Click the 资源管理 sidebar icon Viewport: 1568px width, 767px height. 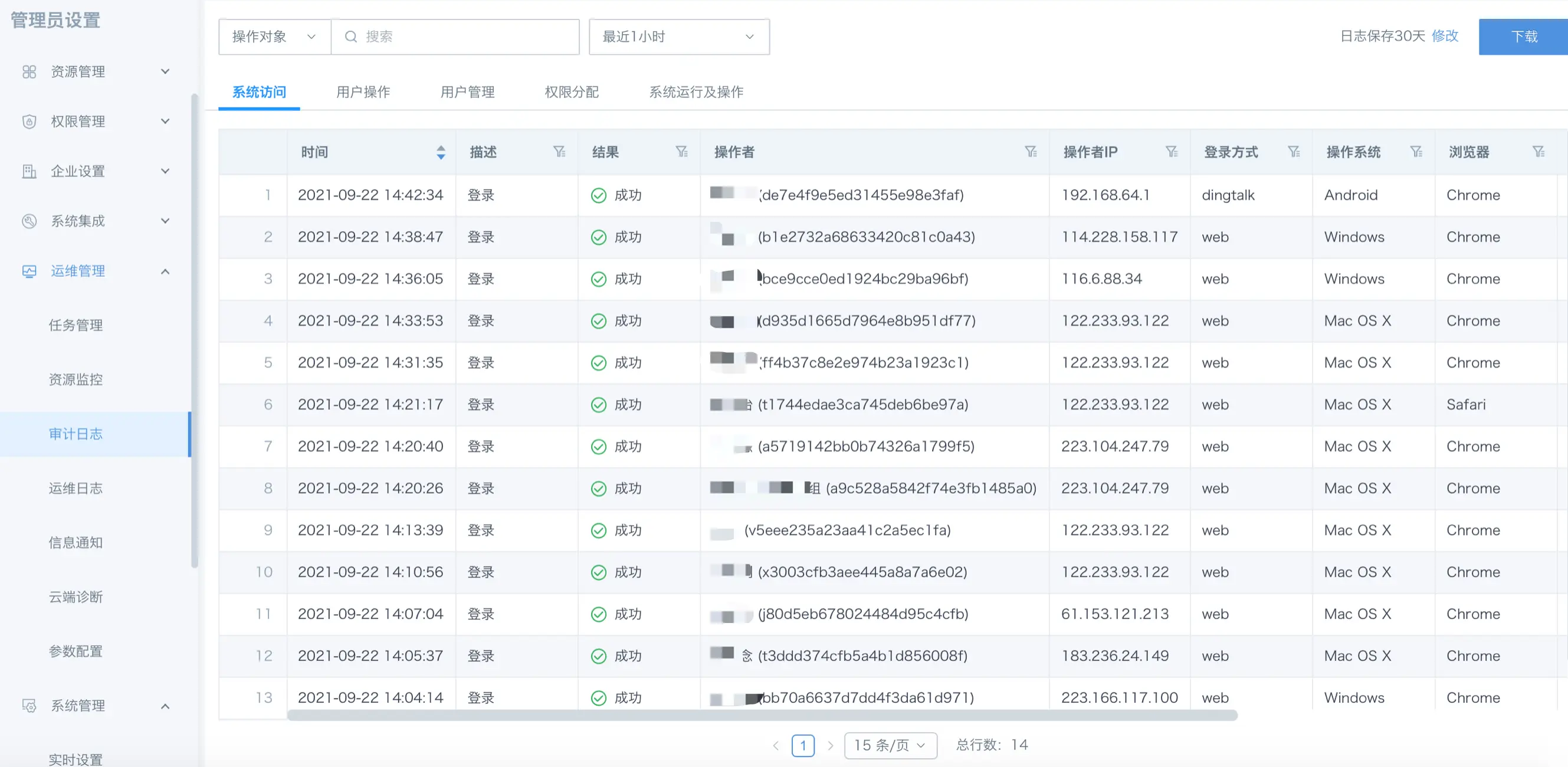pos(29,72)
